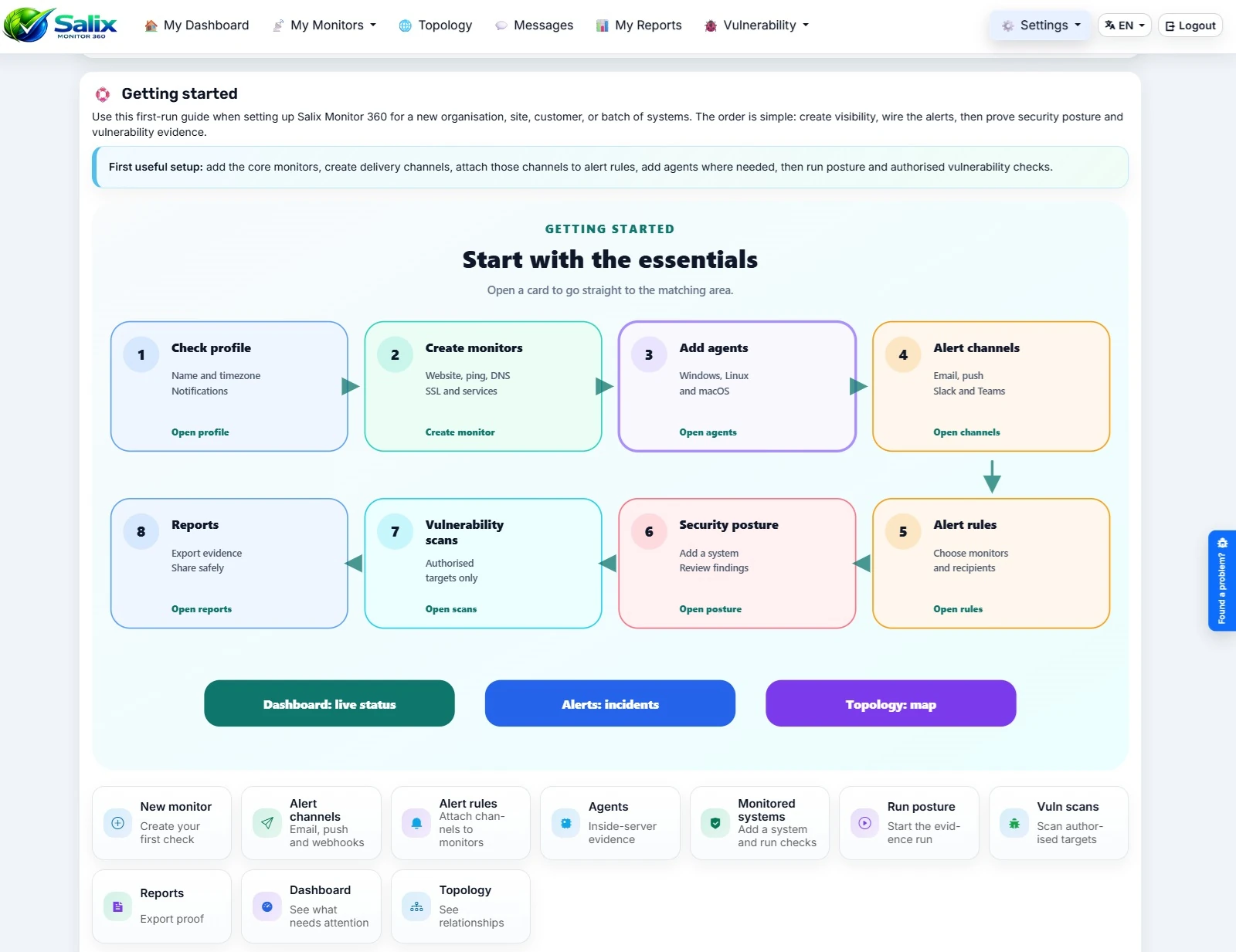Screen dimensions: 1236x952
Task: Click 'Choose monitors' text
Action: 970,554
